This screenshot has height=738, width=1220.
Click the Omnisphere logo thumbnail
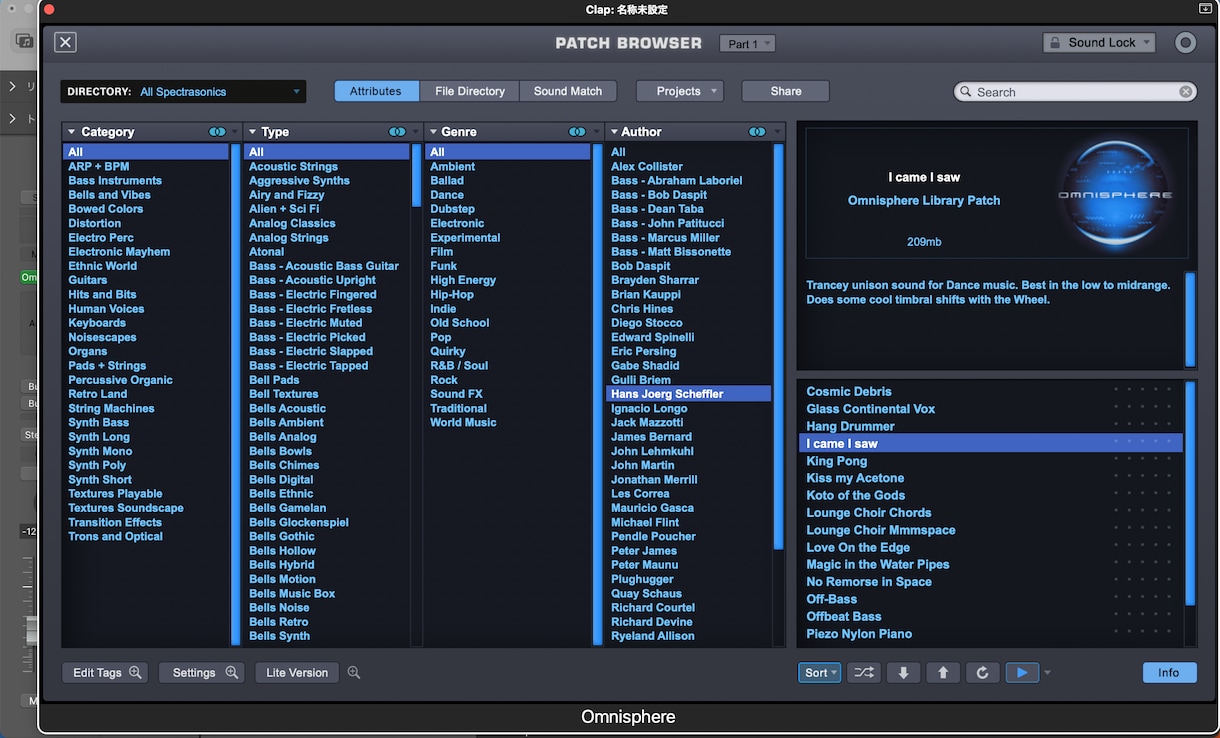click(x=1115, y=194)
